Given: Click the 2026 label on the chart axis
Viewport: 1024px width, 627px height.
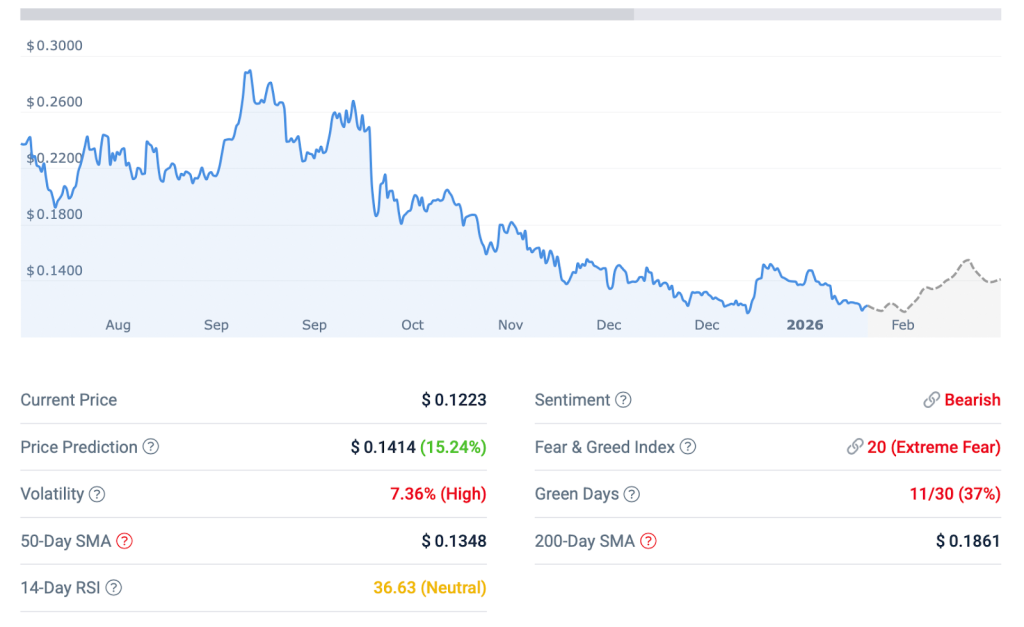Looking at the screenshot, I should pyautogui.click(x=805, y=325).
